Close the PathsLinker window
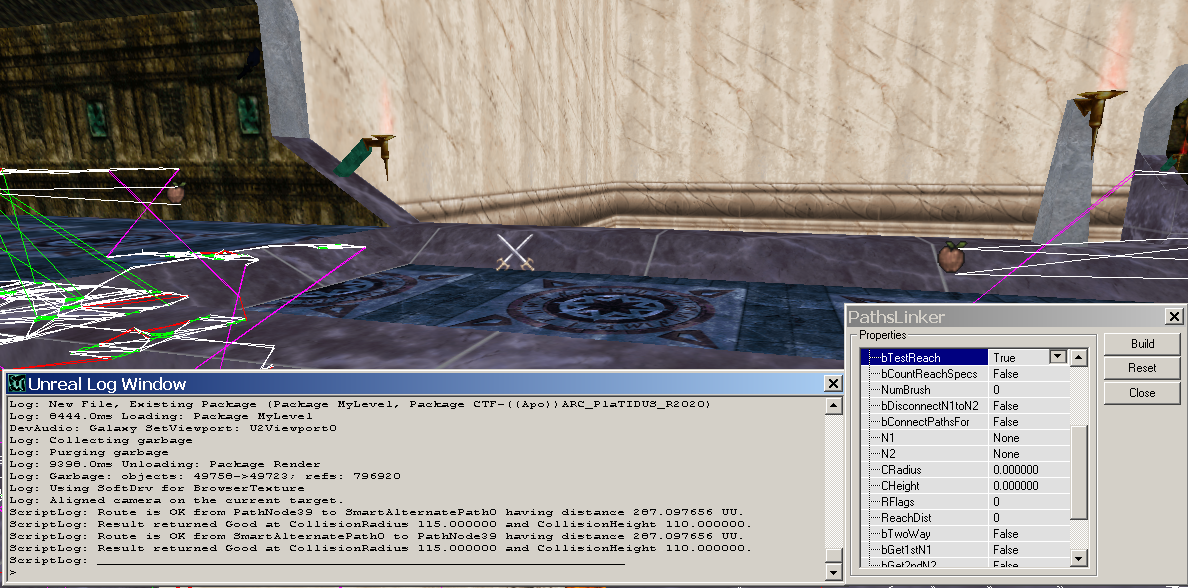Image resolution: width=1188 pixels, height=588 pixels. [1174, 316]
